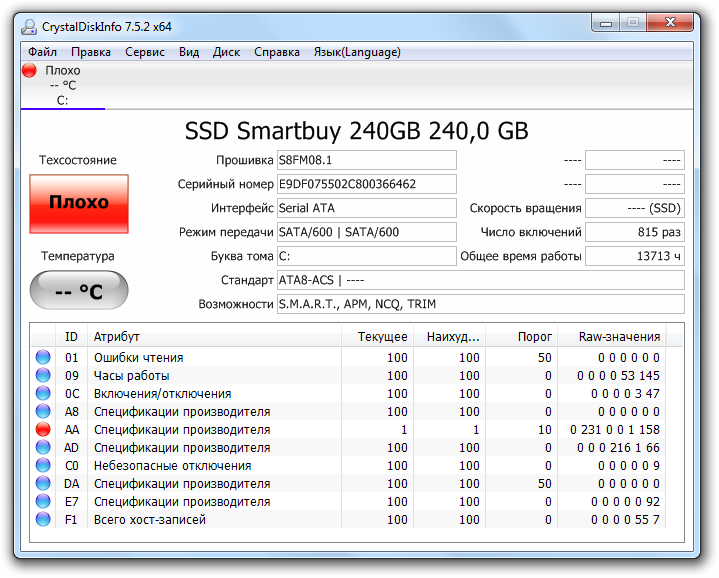This screenshot has height=578, width=719.
Task: Click the red disk status icon for drive C:
Action: pyautogui.click(x=29, y=71)
